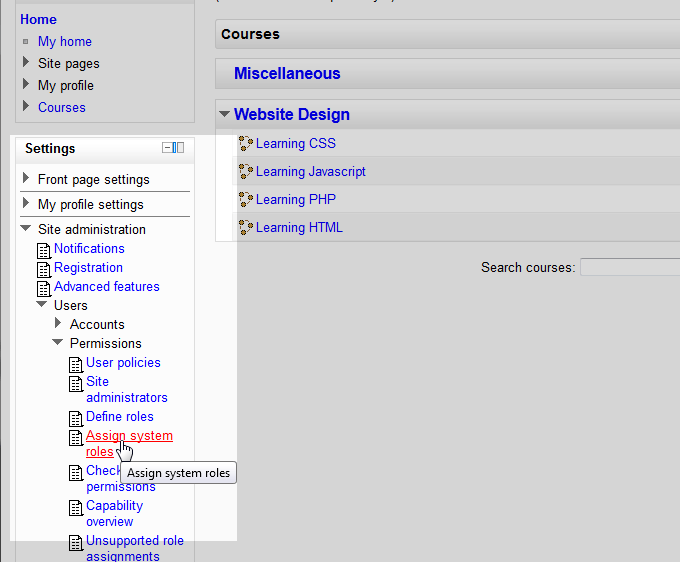This screenshot has width=680, height=562.
Task: Click the Registration page icon
Action: coord(44,269)
